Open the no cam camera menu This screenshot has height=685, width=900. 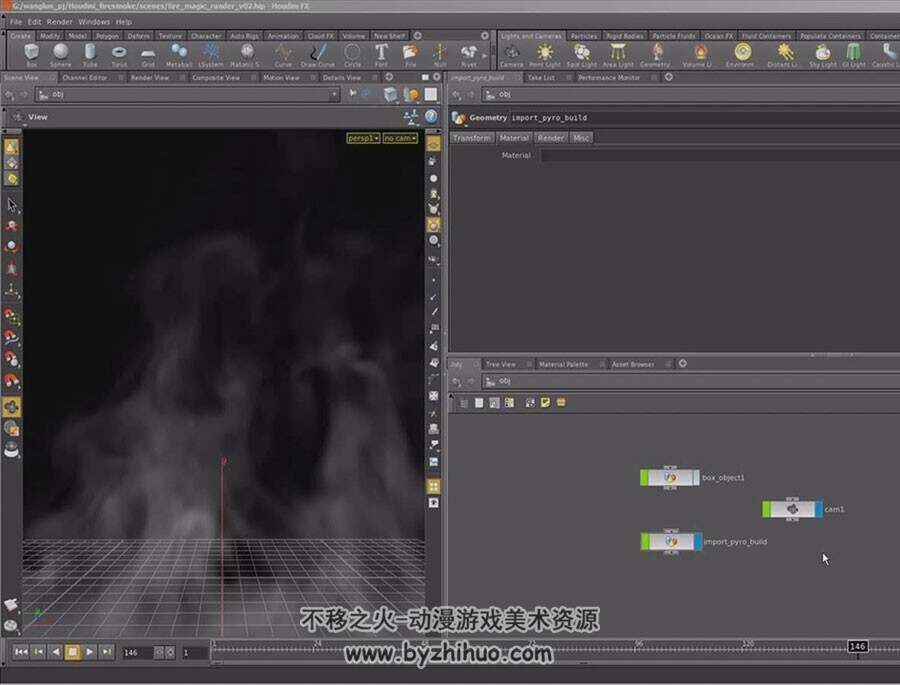[x=400, y=138]
